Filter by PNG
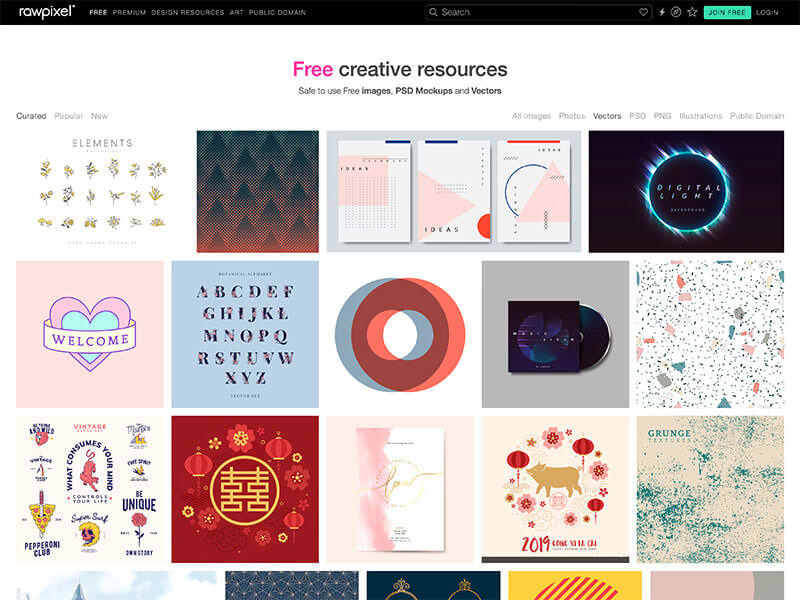Image resolution: width=800 pixels, height=600 pixels. 662,116
